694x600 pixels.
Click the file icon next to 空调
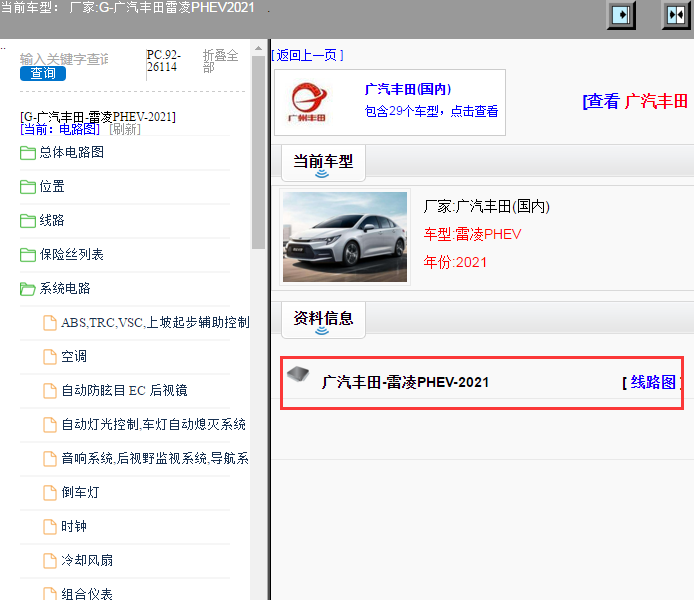pyautogui.click(x=50, y=357)
